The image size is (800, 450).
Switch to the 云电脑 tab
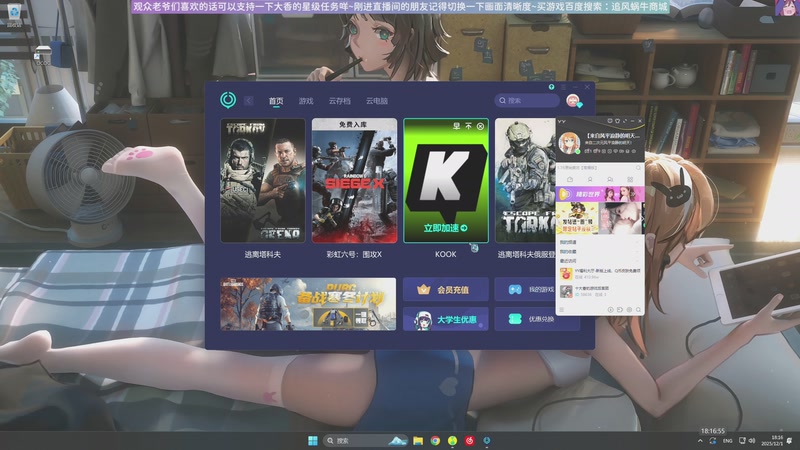(x=377, y=101)
